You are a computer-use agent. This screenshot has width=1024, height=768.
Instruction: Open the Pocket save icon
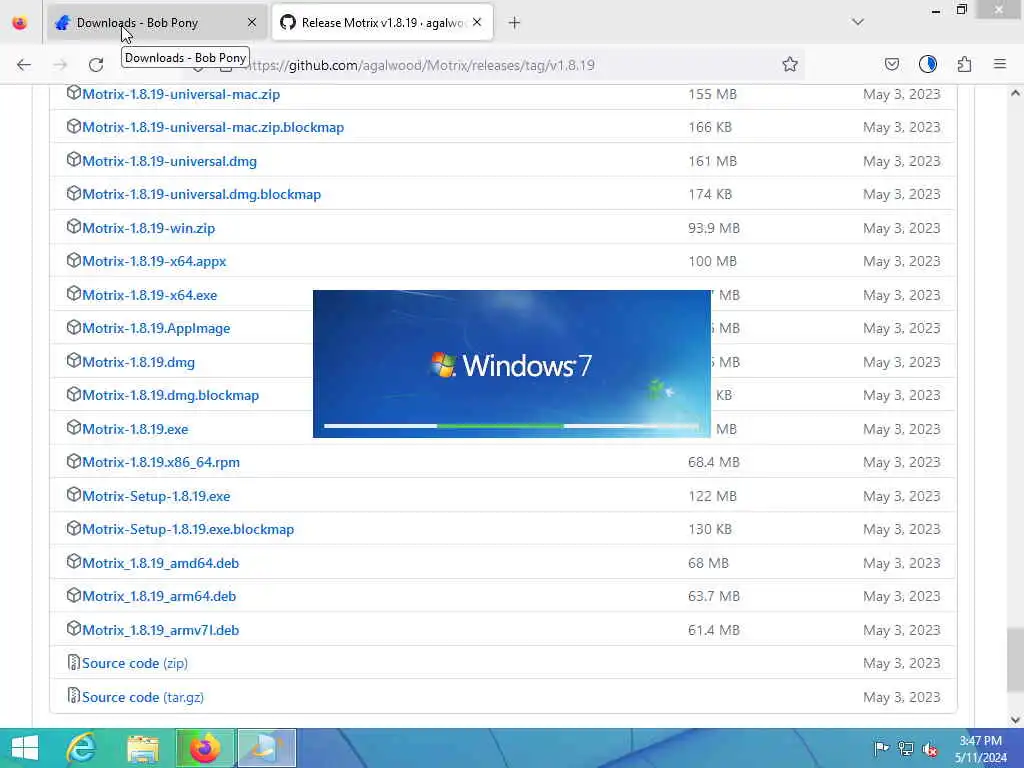click(891, 64)
